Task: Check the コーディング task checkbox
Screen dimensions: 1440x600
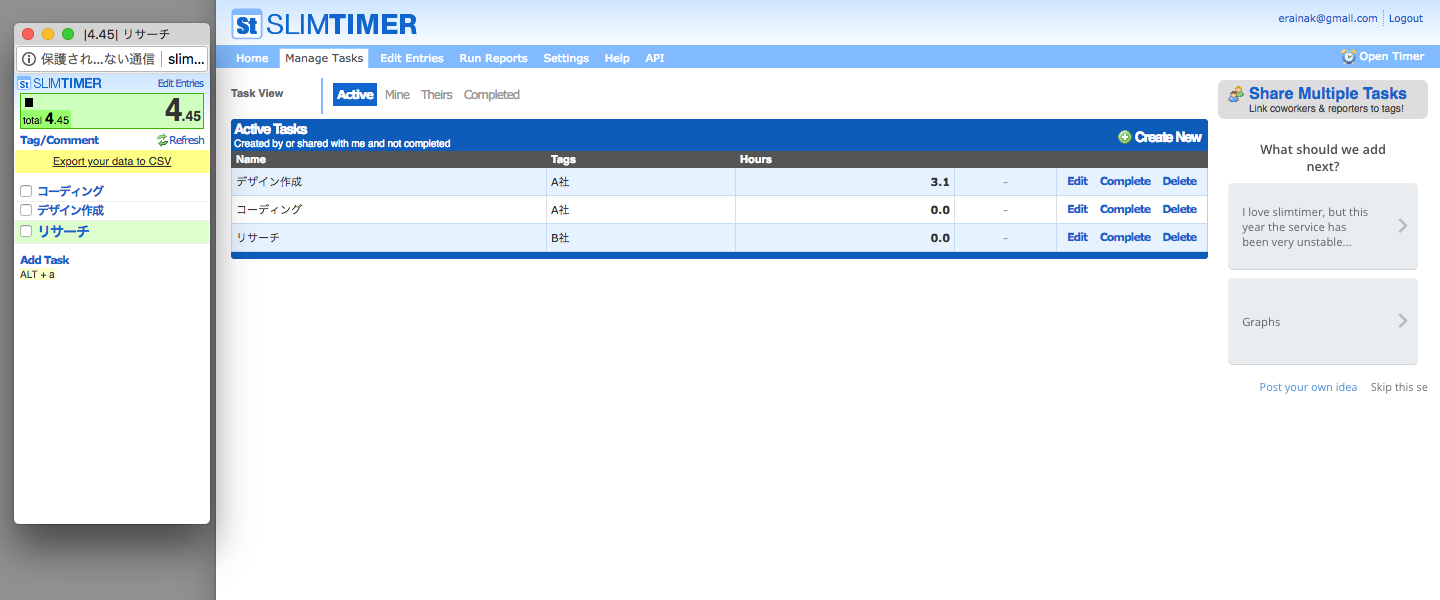Action: [x=26, y=191]
